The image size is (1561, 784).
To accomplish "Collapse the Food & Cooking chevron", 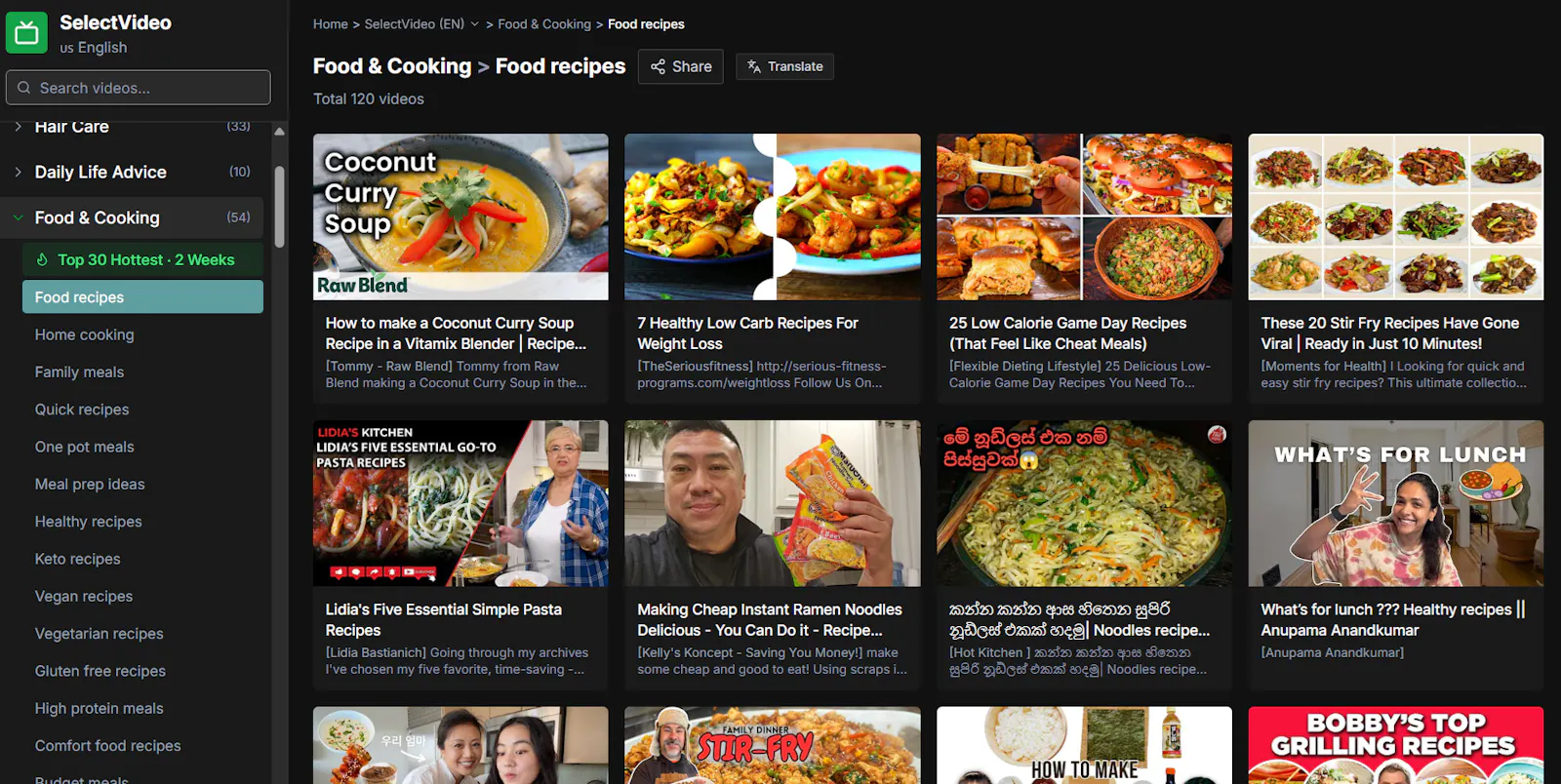I will (18, 217).
